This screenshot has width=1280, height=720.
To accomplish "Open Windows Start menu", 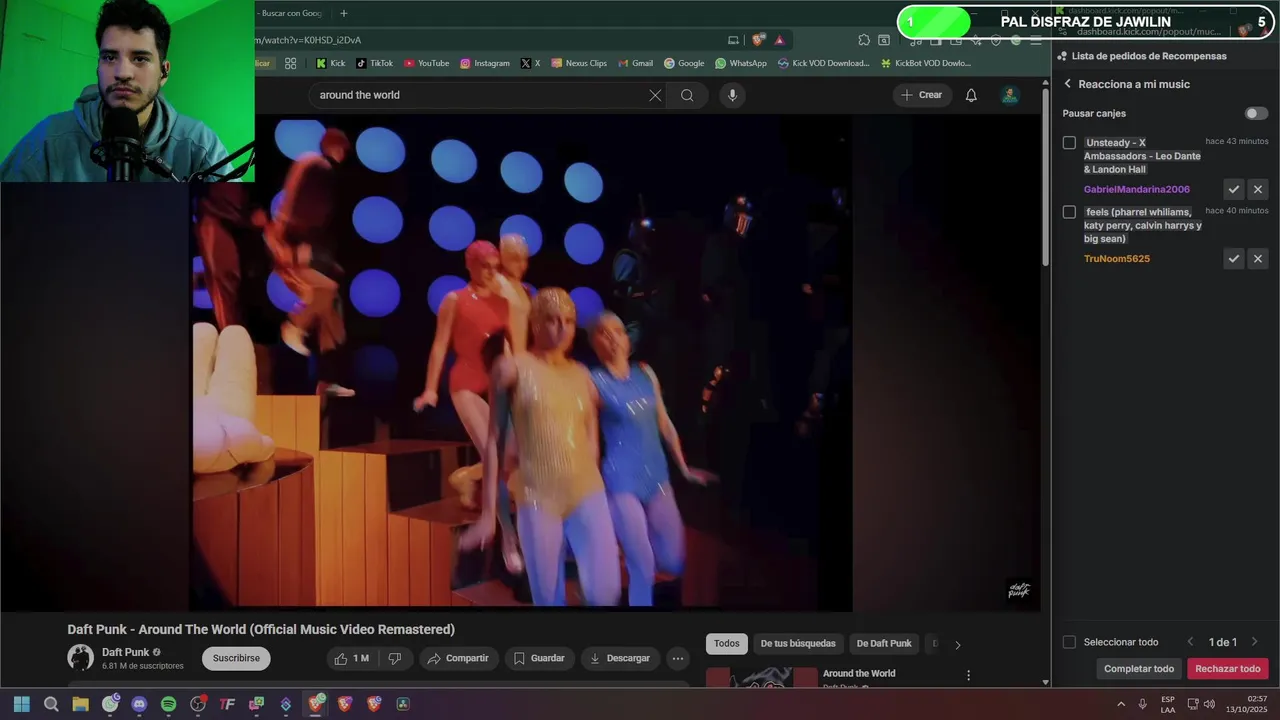I will click(x=22, y=704).
